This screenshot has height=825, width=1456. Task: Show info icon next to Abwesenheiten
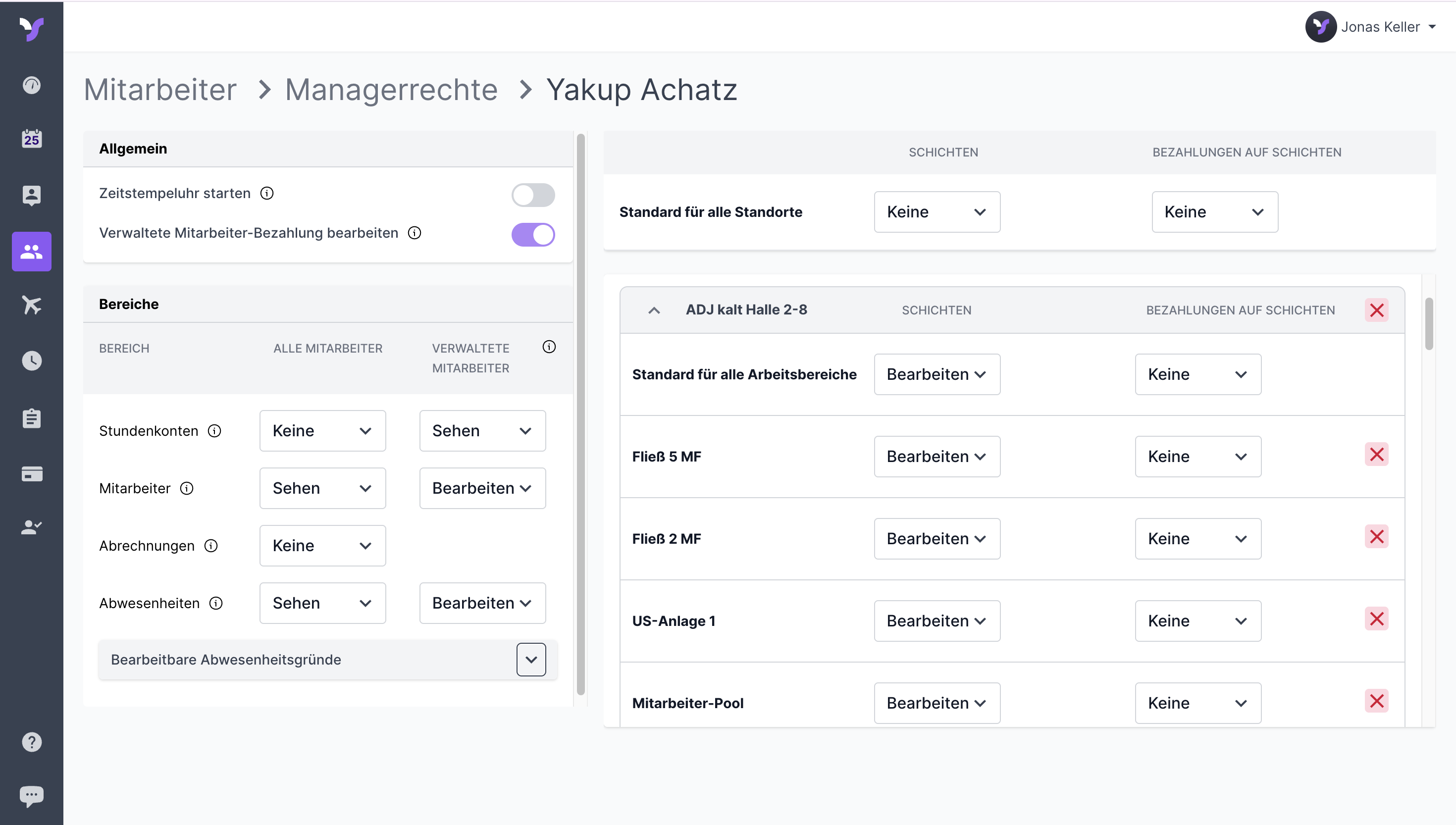click(x=216, y=604)
